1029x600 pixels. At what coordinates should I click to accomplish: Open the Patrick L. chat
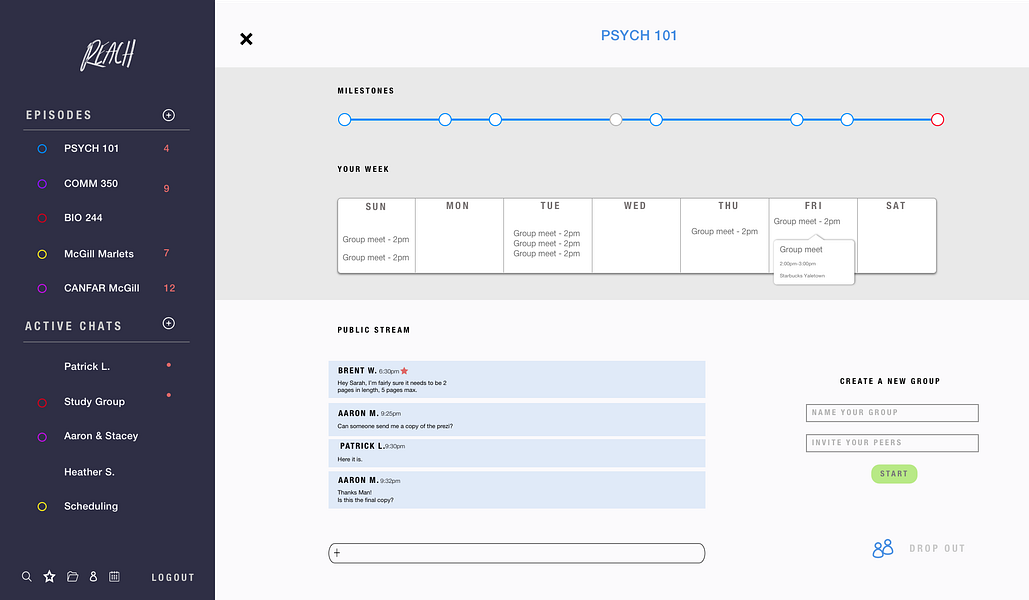point(87,367)
